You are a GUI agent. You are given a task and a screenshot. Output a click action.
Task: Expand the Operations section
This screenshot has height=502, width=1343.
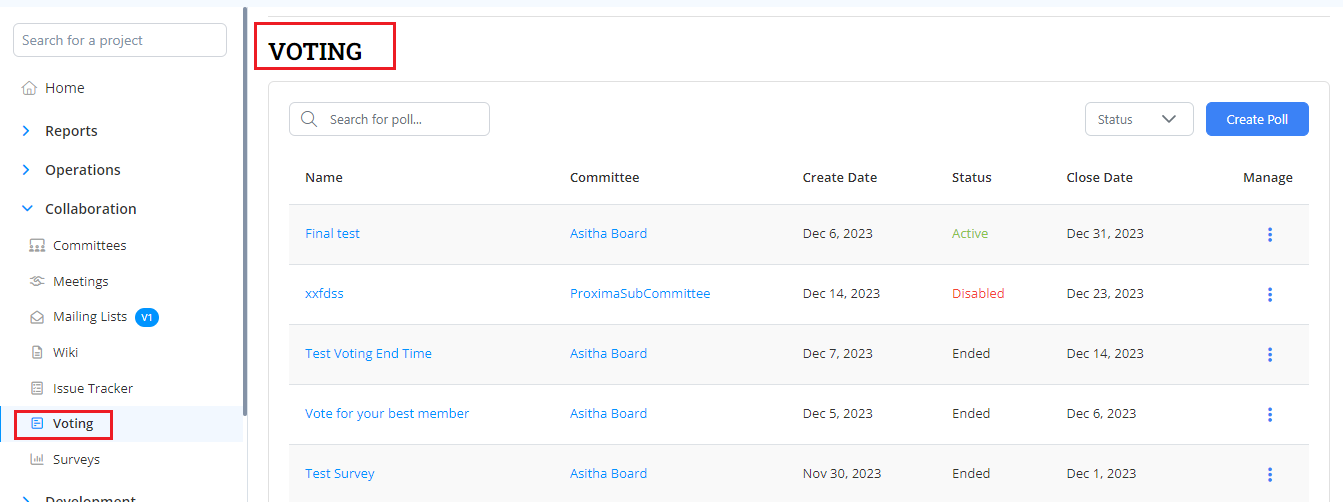pos(26,170)
